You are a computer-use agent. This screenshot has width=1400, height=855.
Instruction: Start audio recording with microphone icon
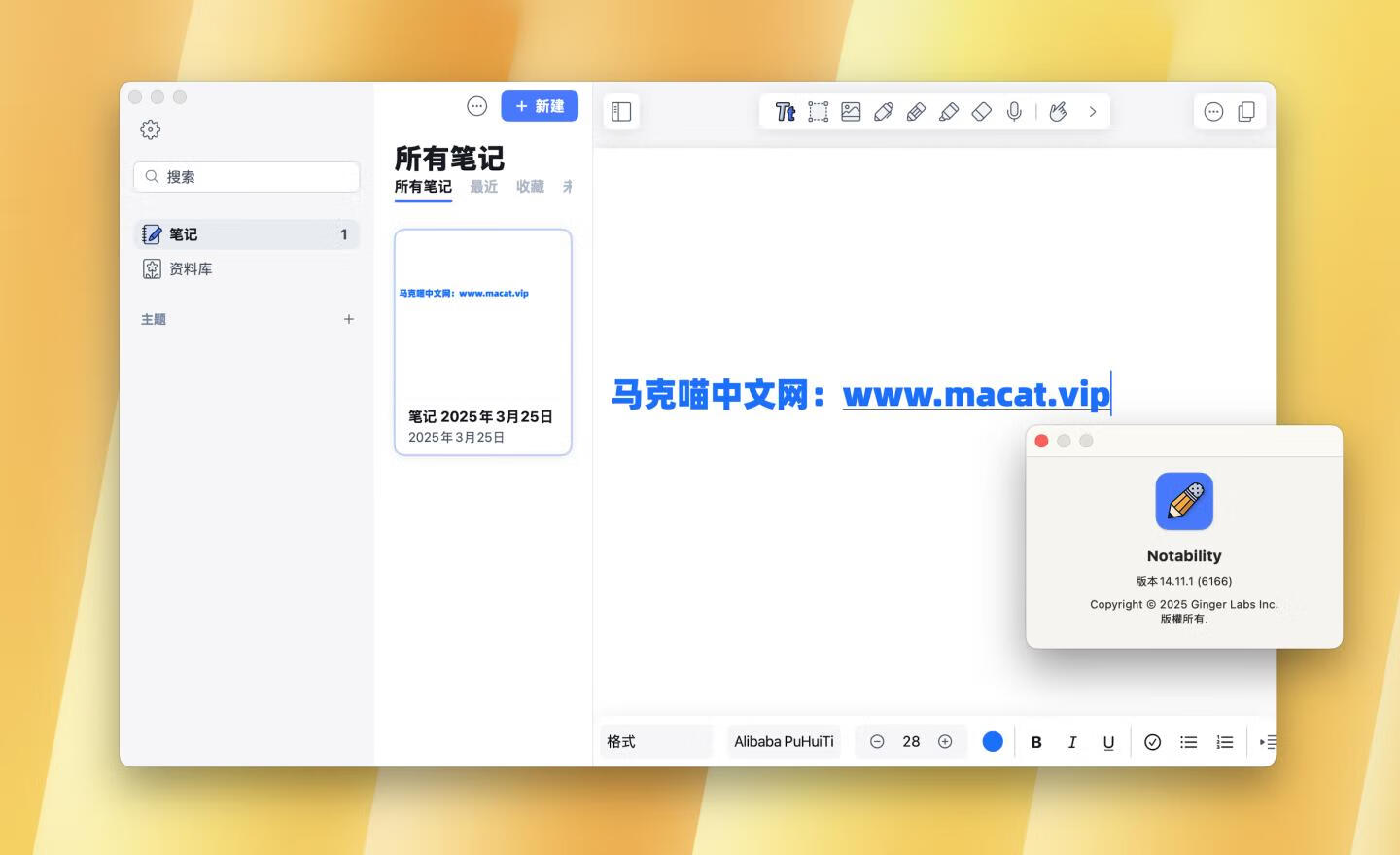pos(1014,112)
